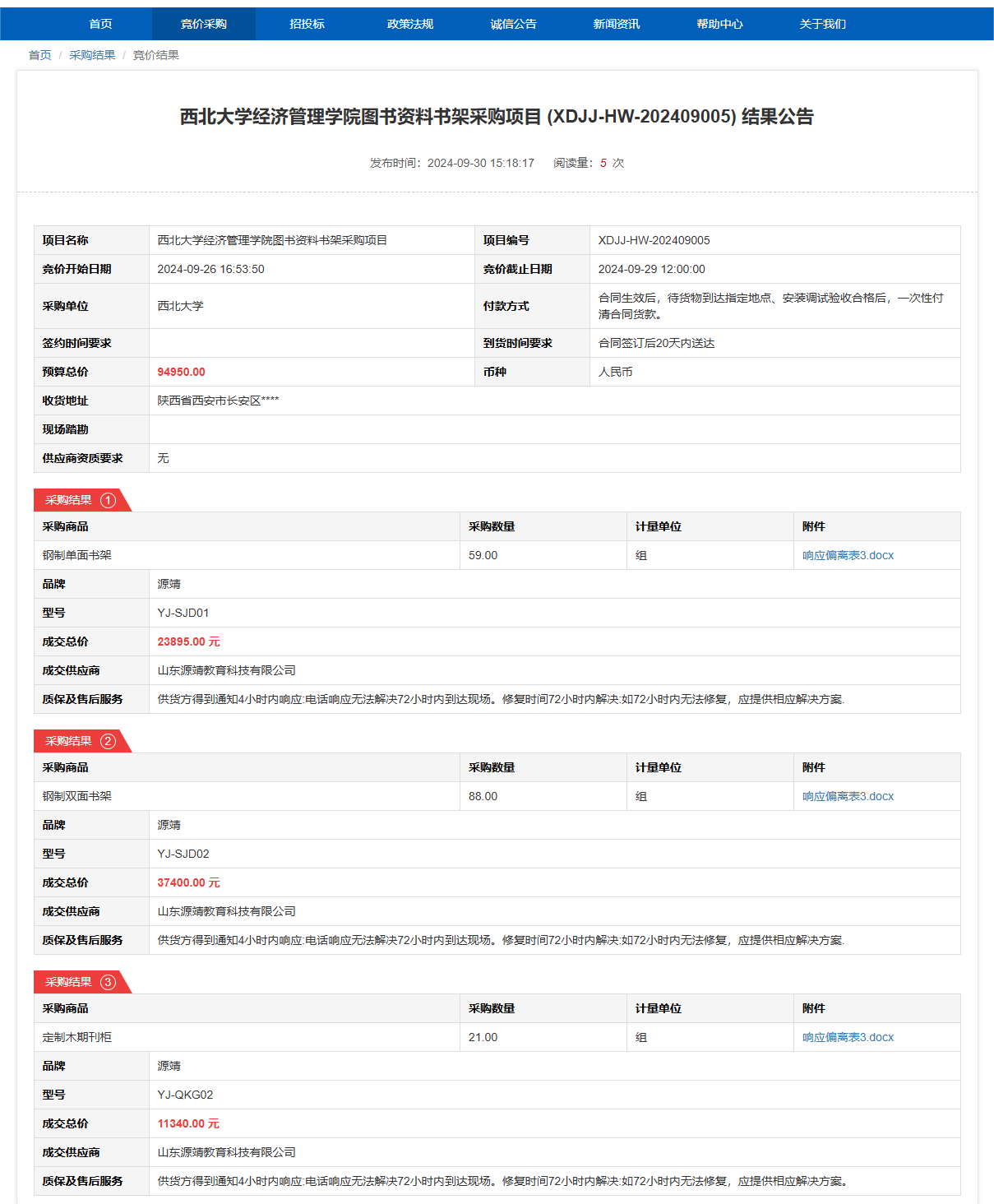Click the red budget total 94950.00
Viewport: 994px width, 1204px height.
click(181, 372)
